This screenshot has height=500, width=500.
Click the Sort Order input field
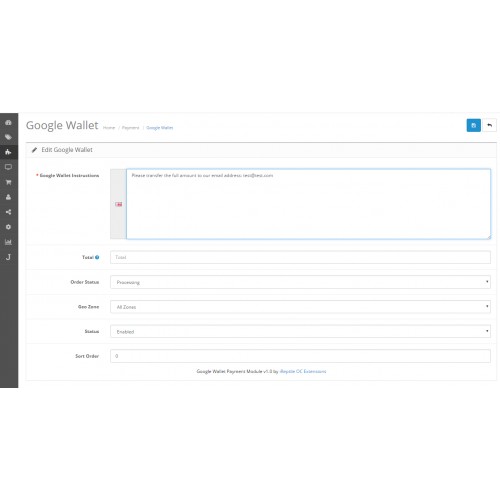click(x=300, y=356)
